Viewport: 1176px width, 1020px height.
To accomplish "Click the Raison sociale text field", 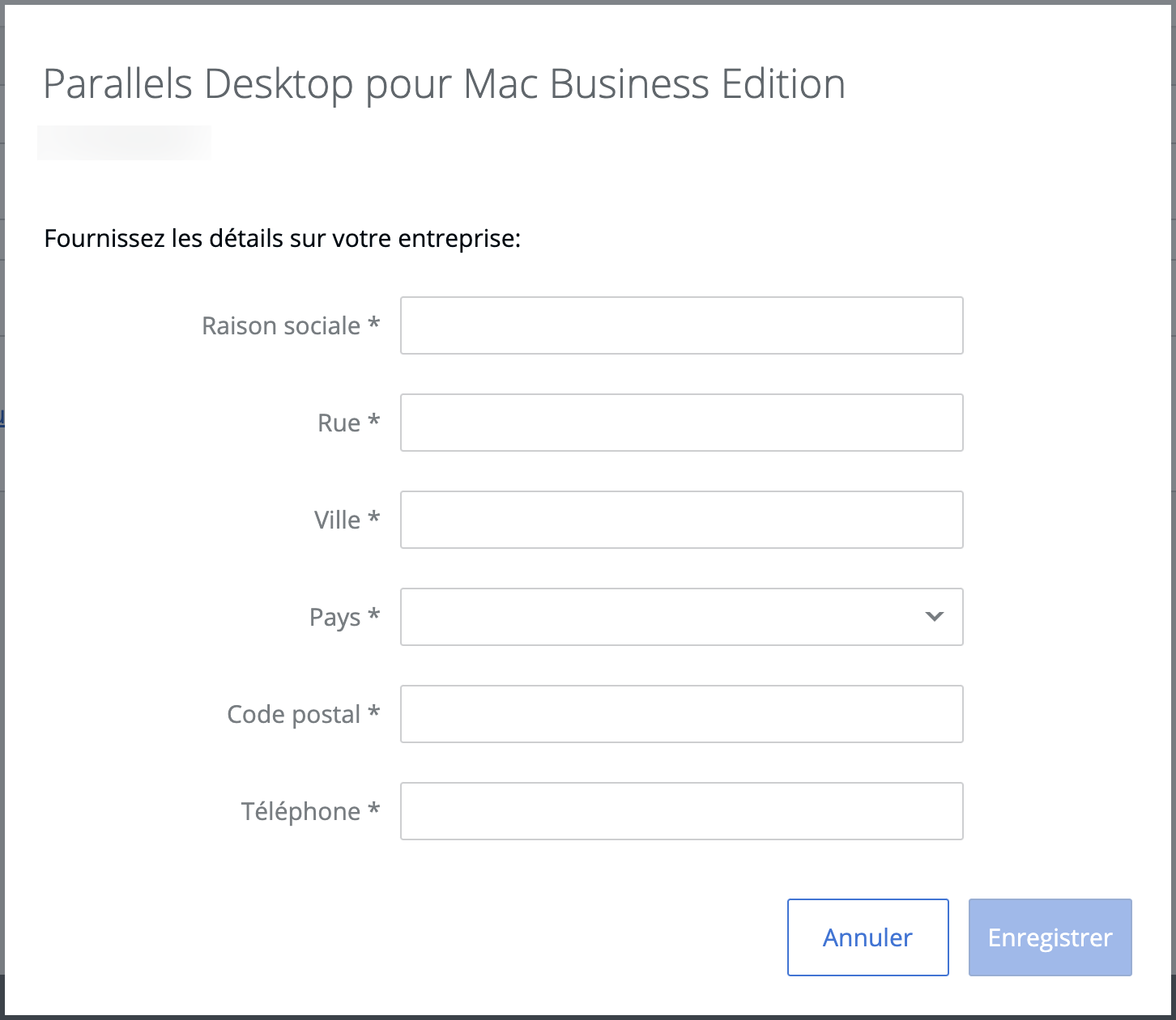I will pos(681,325).
